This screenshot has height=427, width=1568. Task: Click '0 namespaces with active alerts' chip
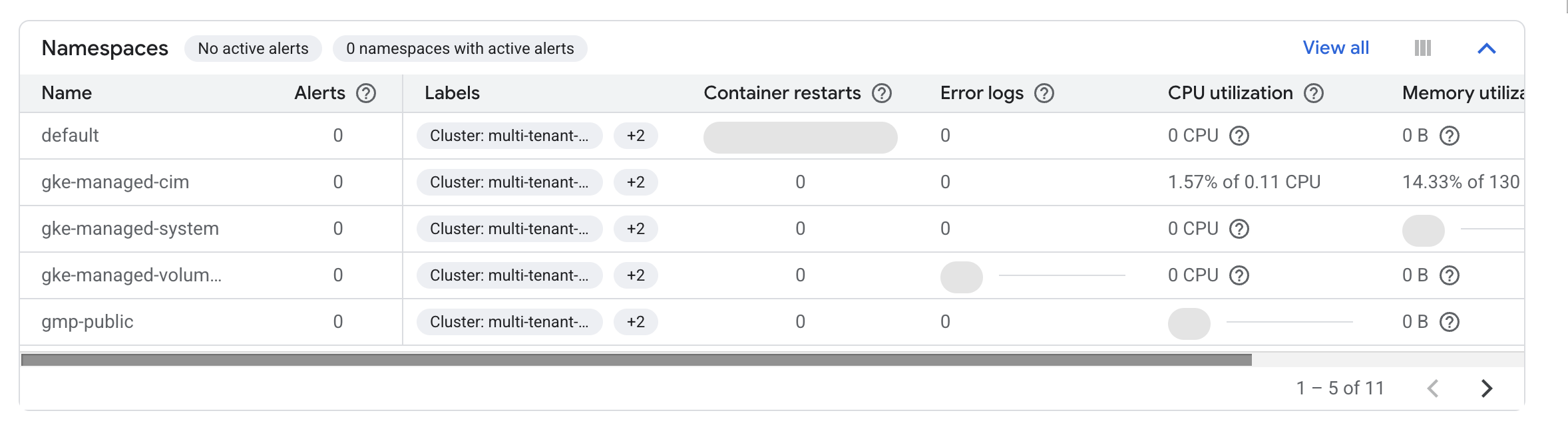(460, 49)
